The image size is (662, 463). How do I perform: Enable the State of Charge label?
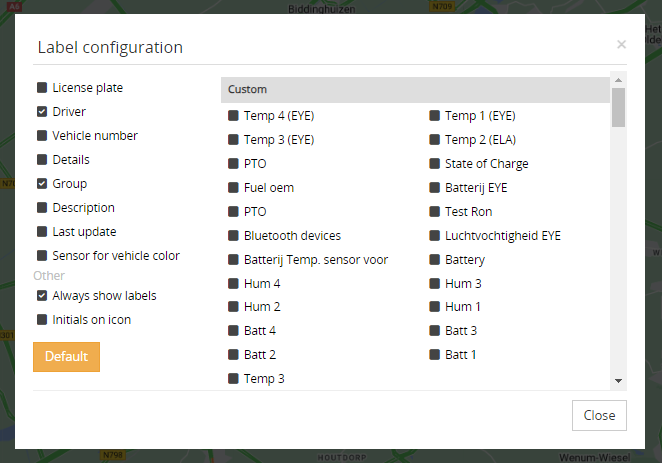434,164
